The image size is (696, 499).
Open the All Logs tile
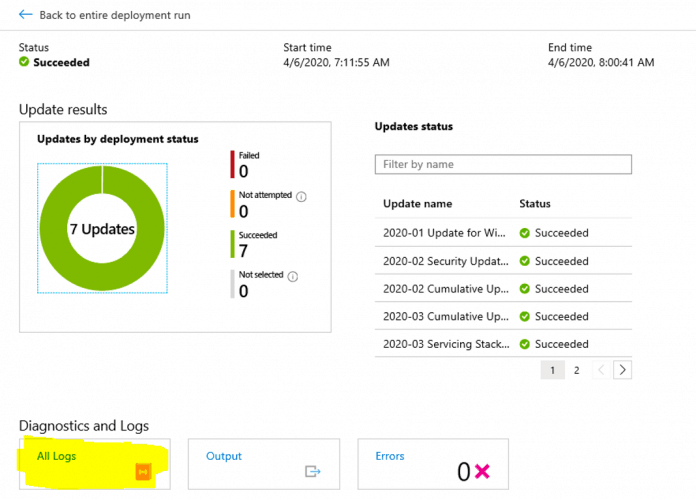(95, 464)
